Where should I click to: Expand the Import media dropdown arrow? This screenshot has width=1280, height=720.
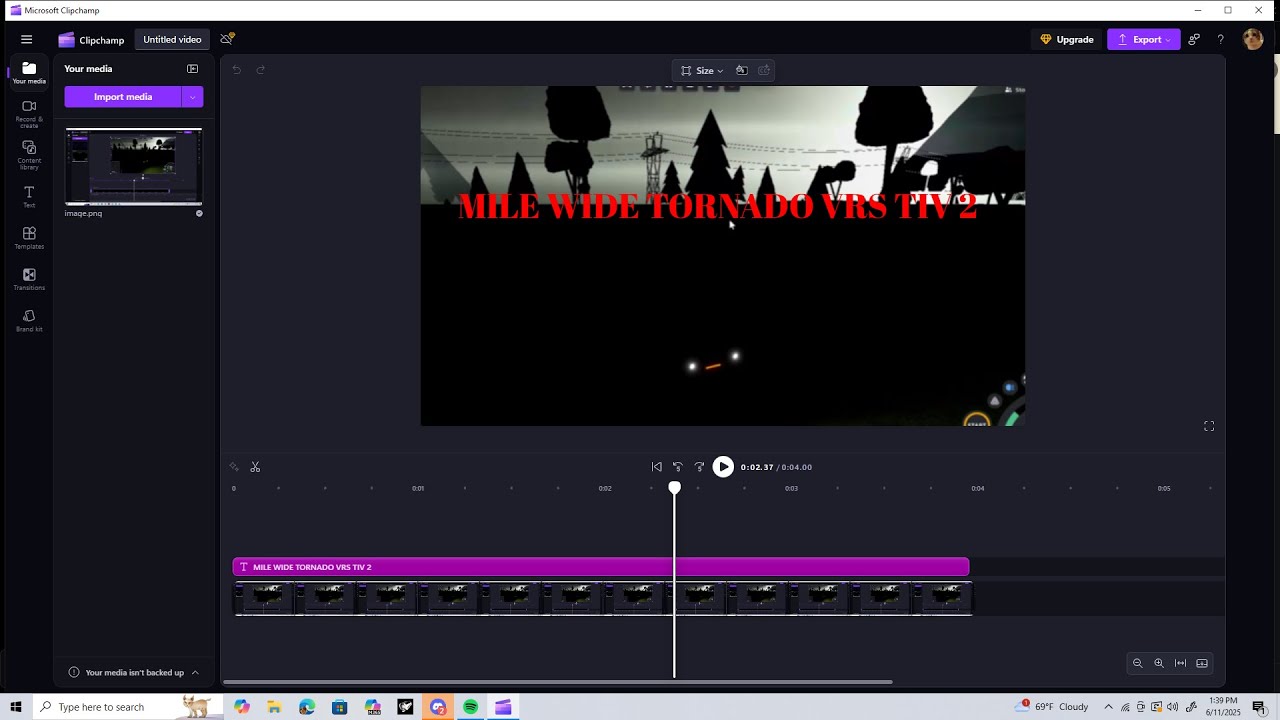pos(193,97)
